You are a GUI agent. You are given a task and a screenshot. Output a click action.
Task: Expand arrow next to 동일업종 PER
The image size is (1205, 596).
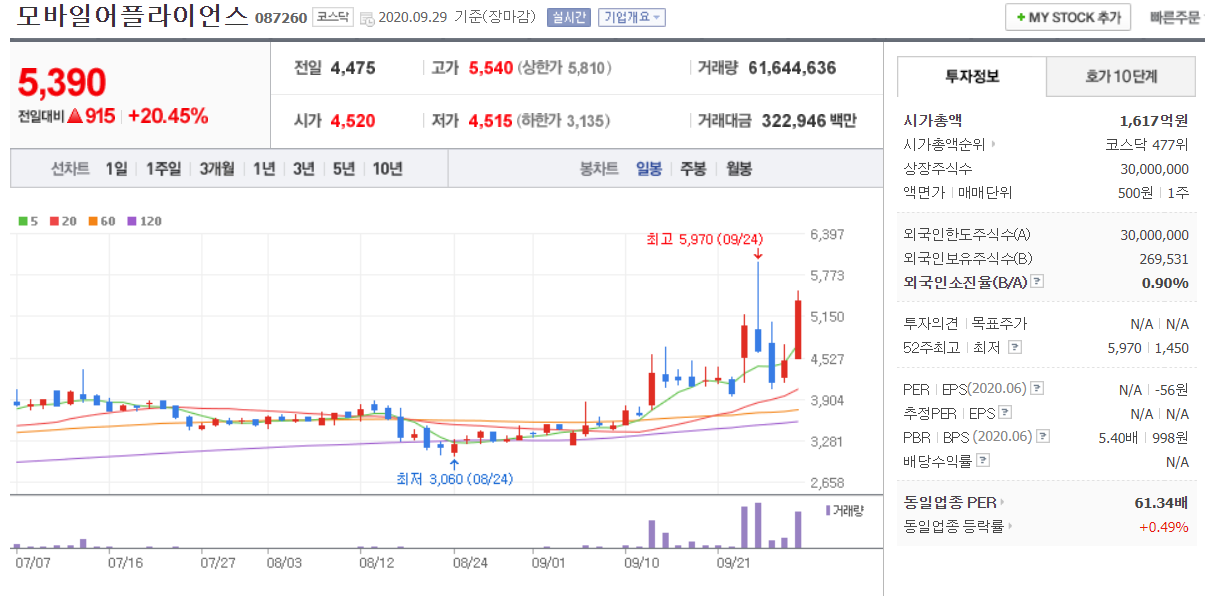click(x=1003, y=503)
